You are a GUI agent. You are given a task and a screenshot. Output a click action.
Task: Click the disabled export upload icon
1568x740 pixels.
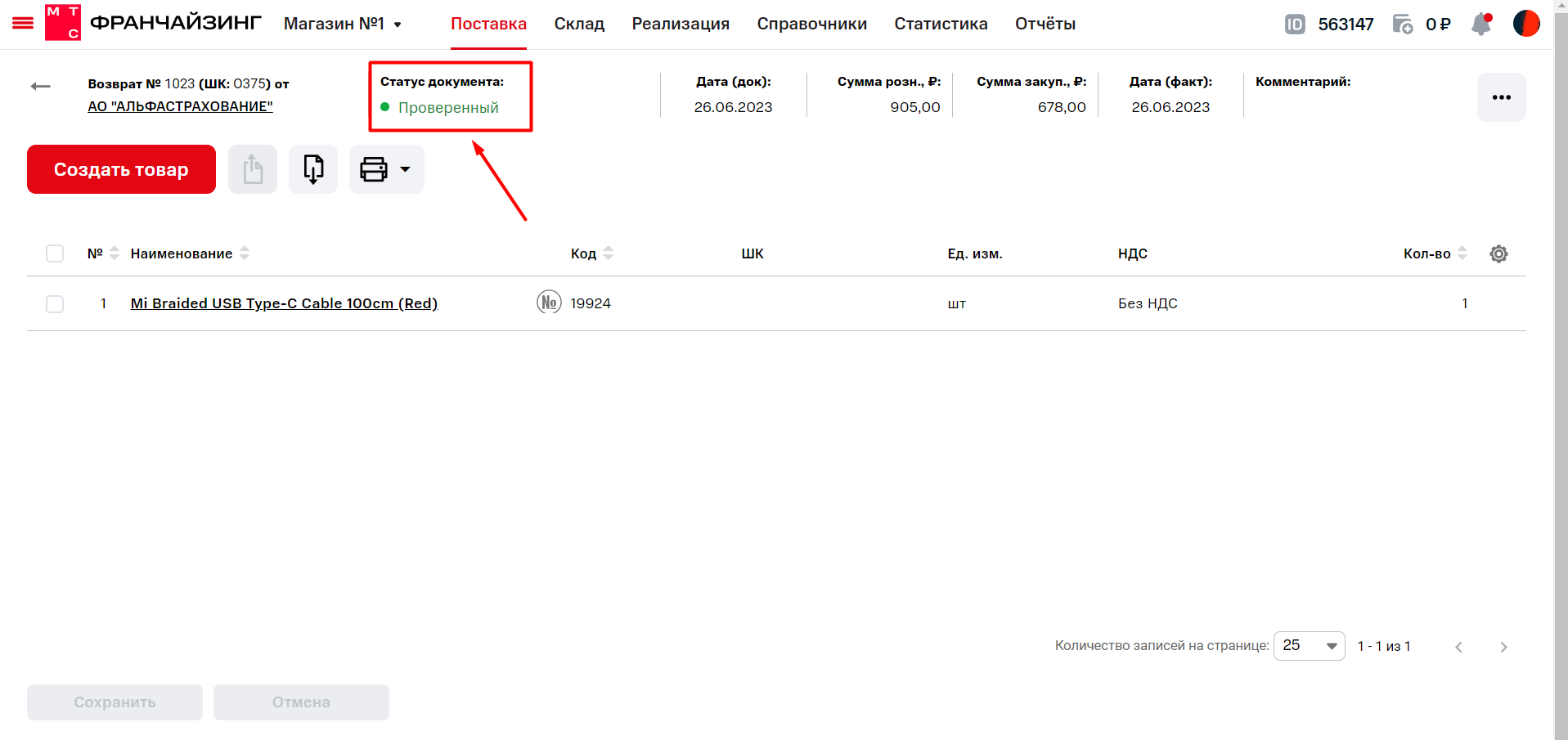click(x=253, y=169)
